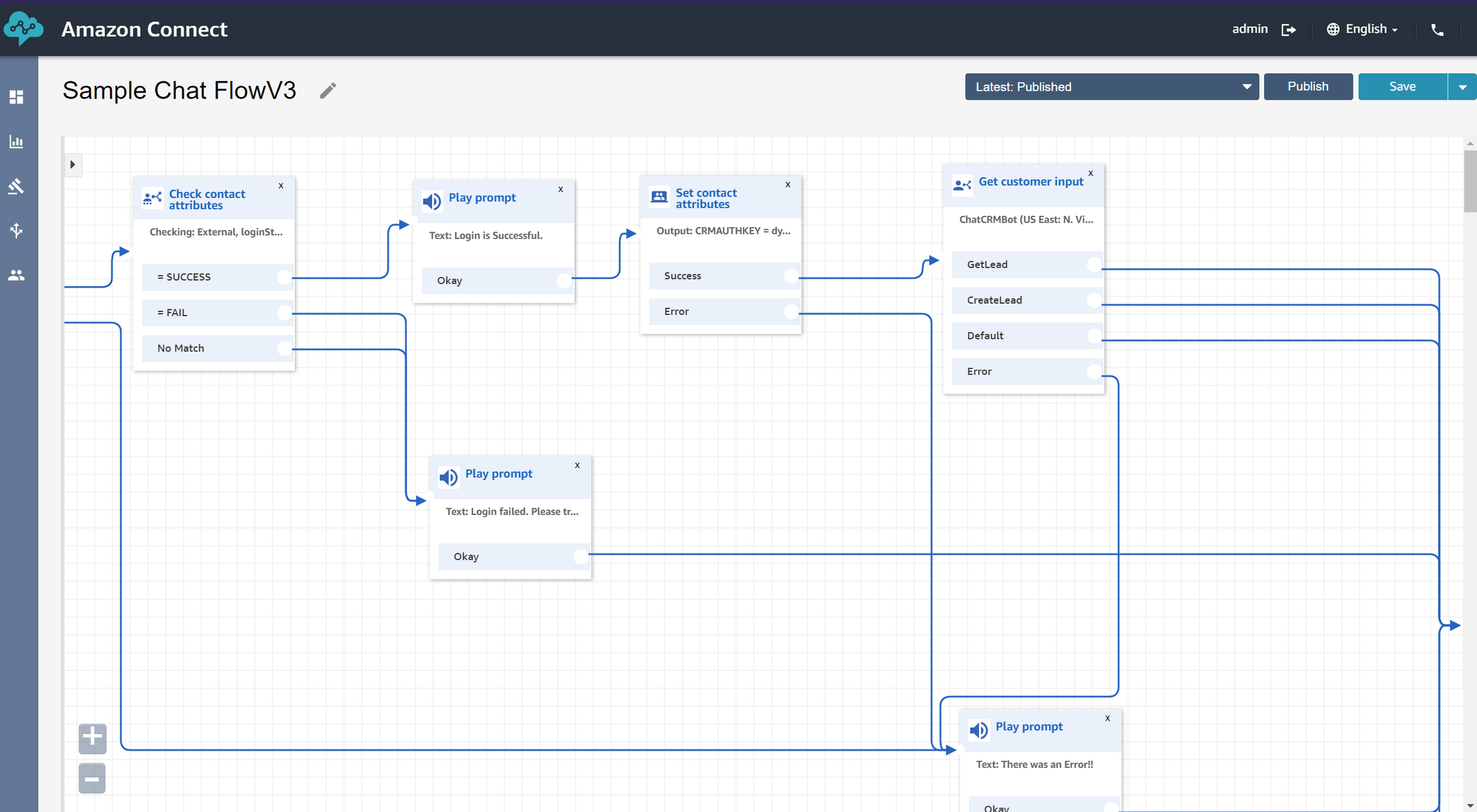Click the admin user name
1477x812 pixels.
pyautogui.click(x=1250, y=29)
